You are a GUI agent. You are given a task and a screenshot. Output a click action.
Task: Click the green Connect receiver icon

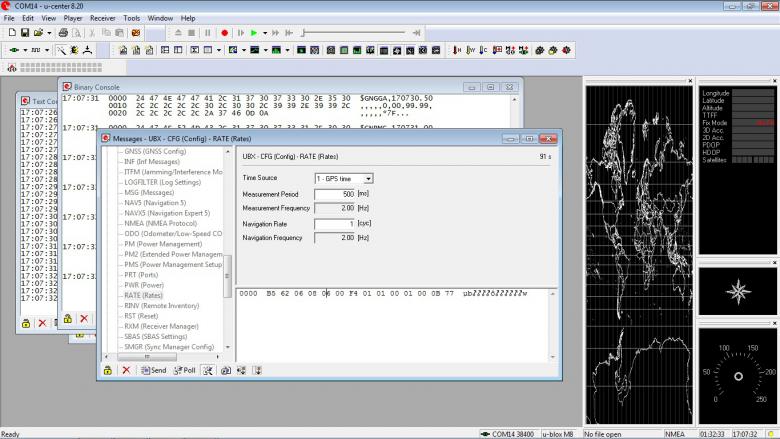tap(14, 50)
